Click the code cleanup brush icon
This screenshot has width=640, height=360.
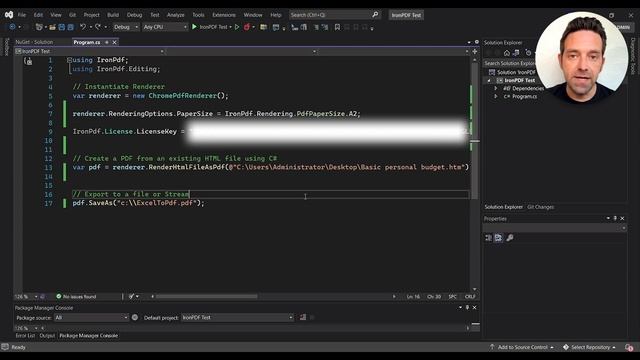click(131, 296)
